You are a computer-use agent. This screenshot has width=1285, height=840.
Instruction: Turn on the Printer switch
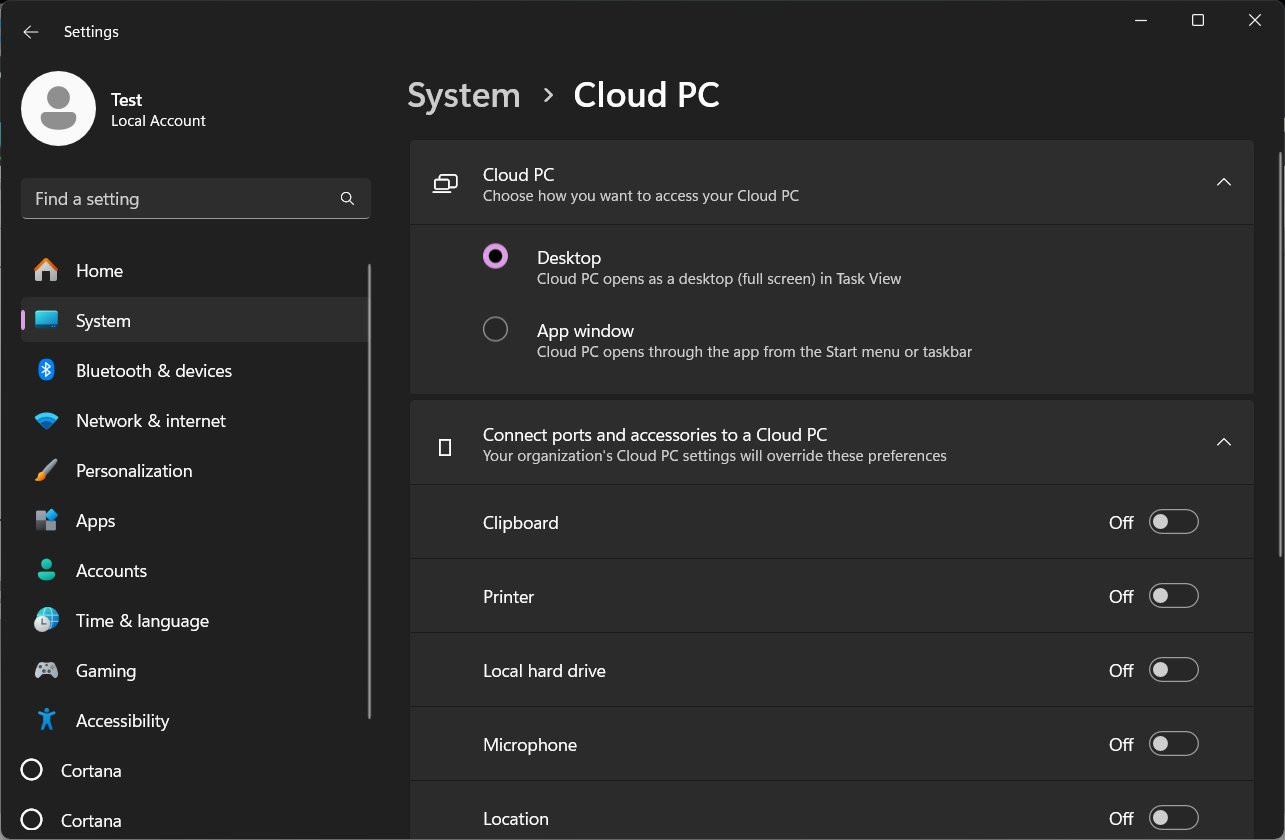coord(1173,595)
